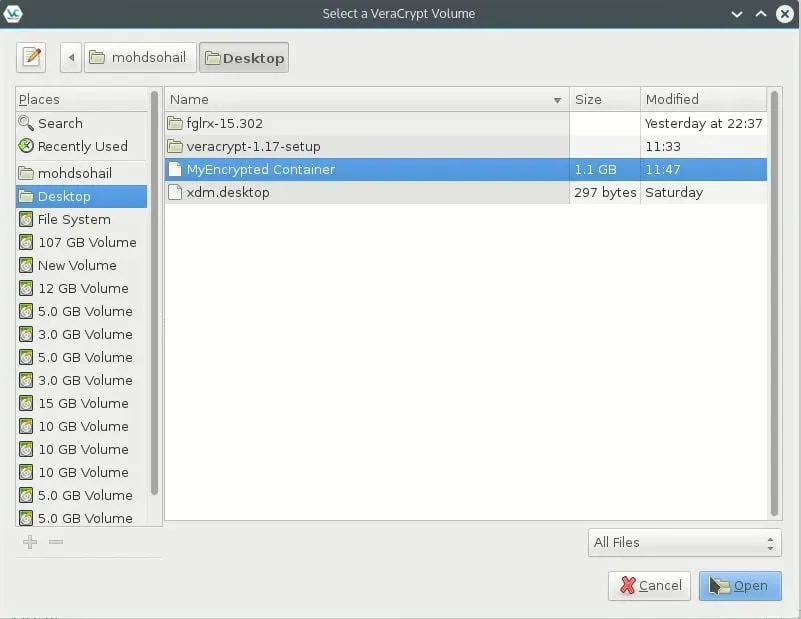Click the MyEncrypted Container file icon

(x=175, y=169)
